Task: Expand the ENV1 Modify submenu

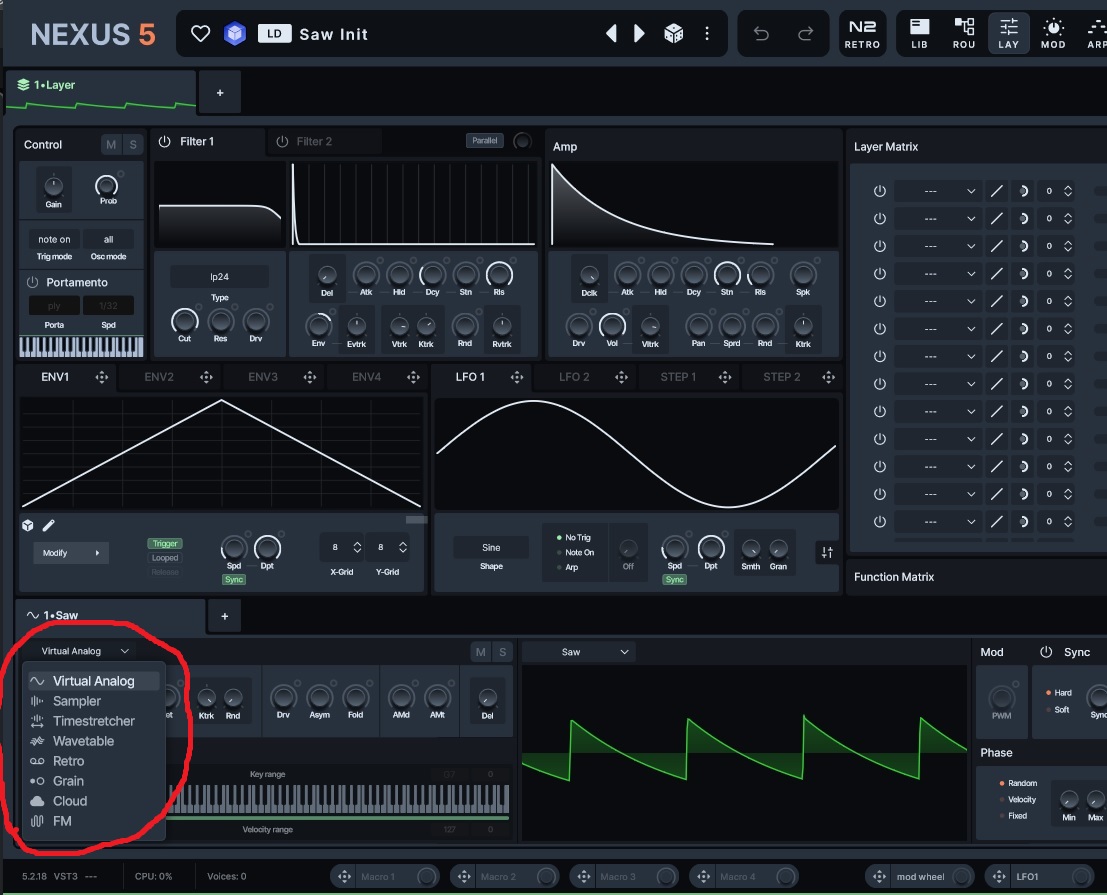Action: (x=71, y=553)
